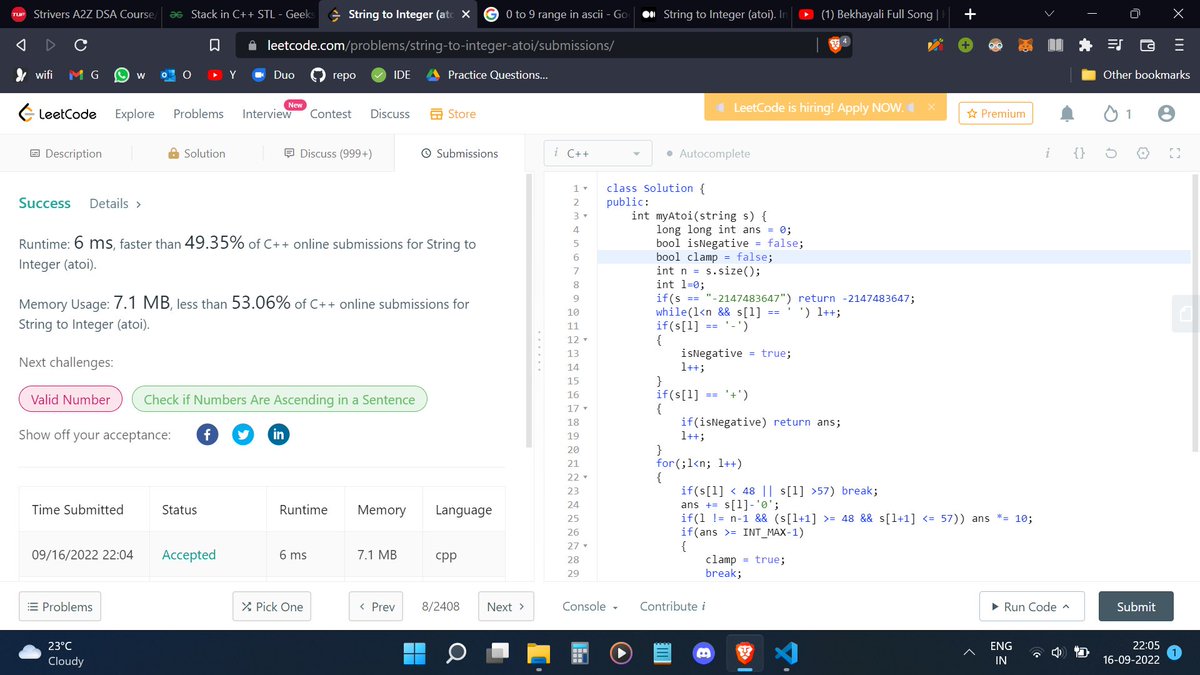The height and width of the screenshot is (675, 1200).
Task: Enter fullscreen editor mode
Action: pos(1175,154)
